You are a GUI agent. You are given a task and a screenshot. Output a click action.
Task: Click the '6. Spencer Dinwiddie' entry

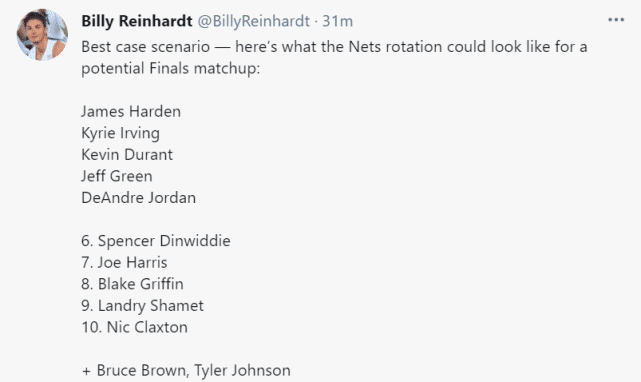[156, 241]
